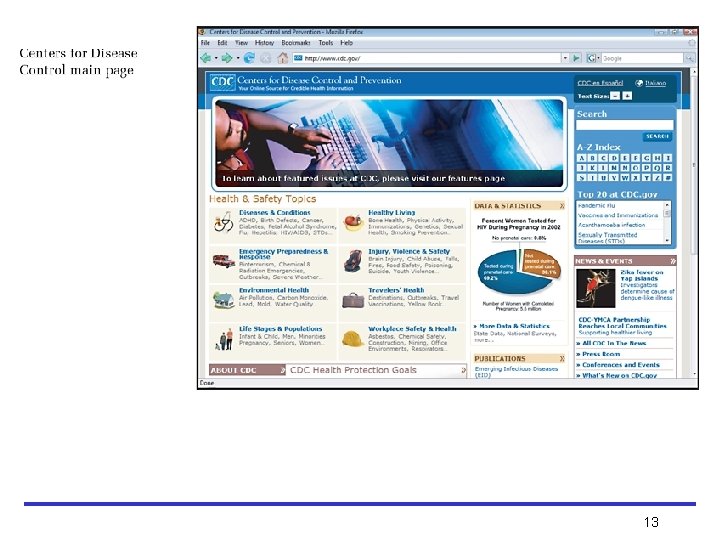Open the Diseases & Conditions link
Image resolution: width=720 pixels, height=540 pixels.
coord(275,213)
